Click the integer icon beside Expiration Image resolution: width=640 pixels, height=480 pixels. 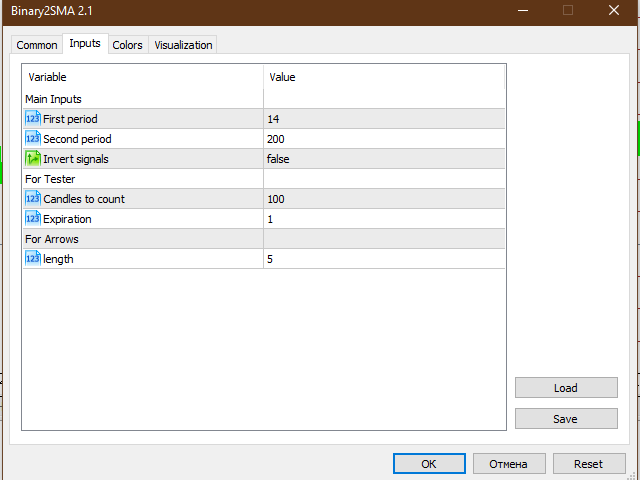[x=33, y=219]
